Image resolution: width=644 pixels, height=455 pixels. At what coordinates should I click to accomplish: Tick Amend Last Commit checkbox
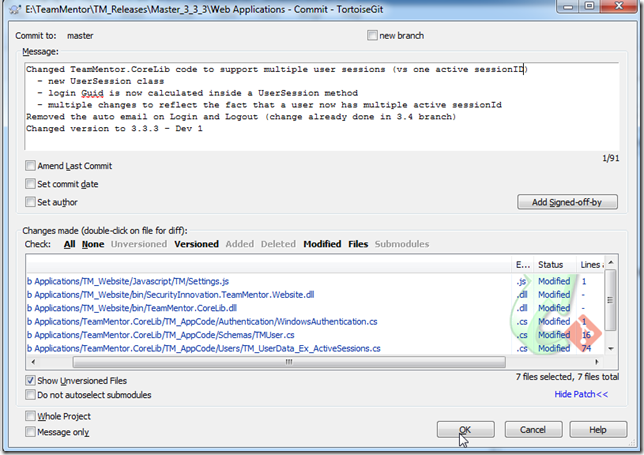click(30, 165)
